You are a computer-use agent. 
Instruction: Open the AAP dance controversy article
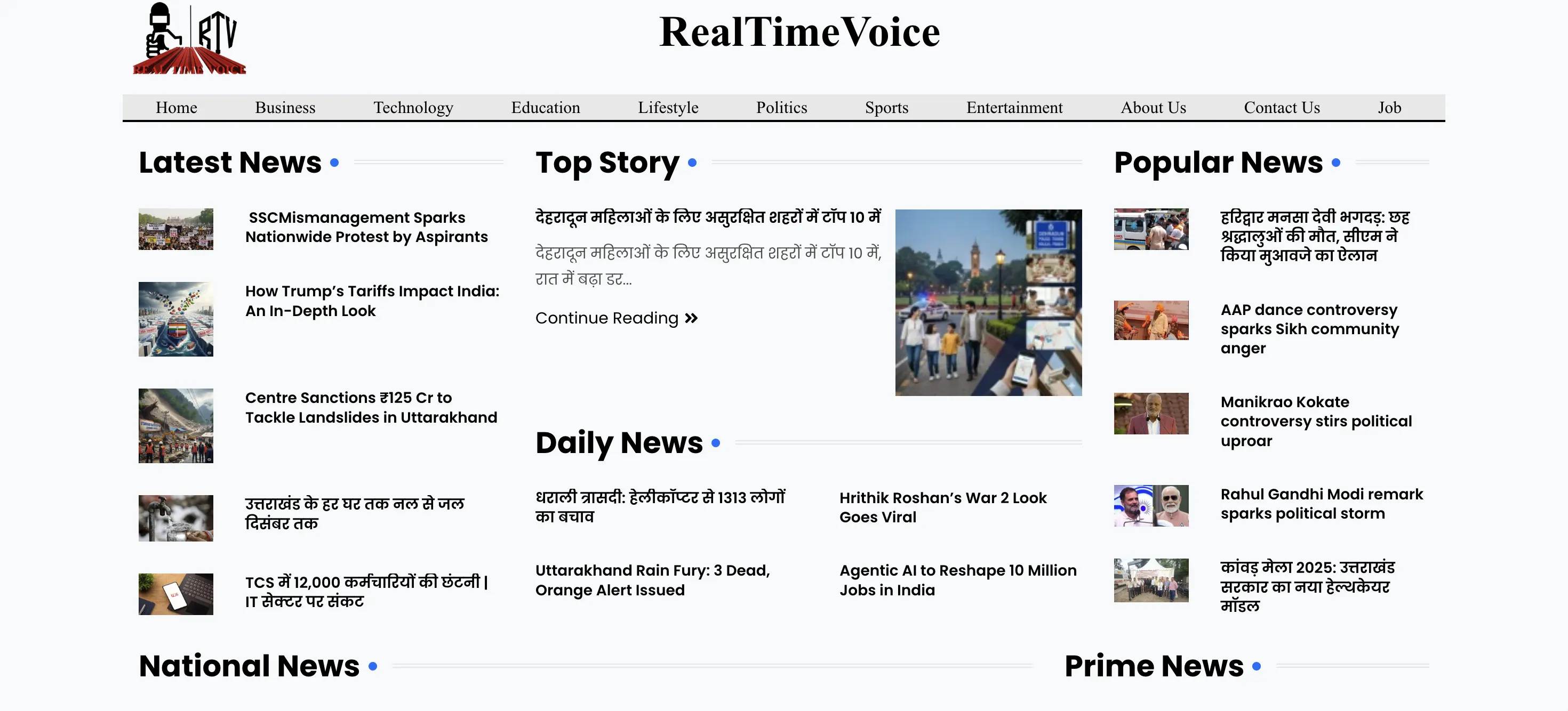click(1310, 329)
